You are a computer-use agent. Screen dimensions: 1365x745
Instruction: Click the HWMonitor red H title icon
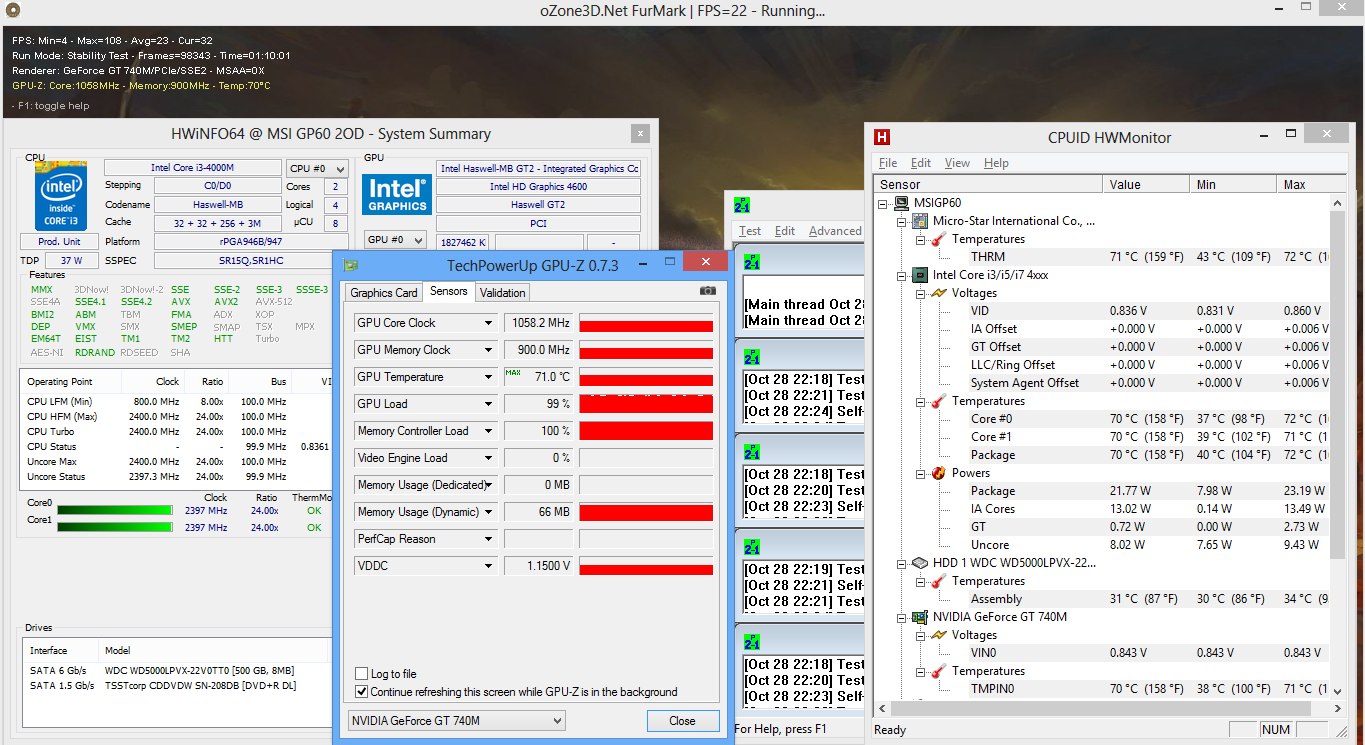pyautogui.click(x=882, y=137)
